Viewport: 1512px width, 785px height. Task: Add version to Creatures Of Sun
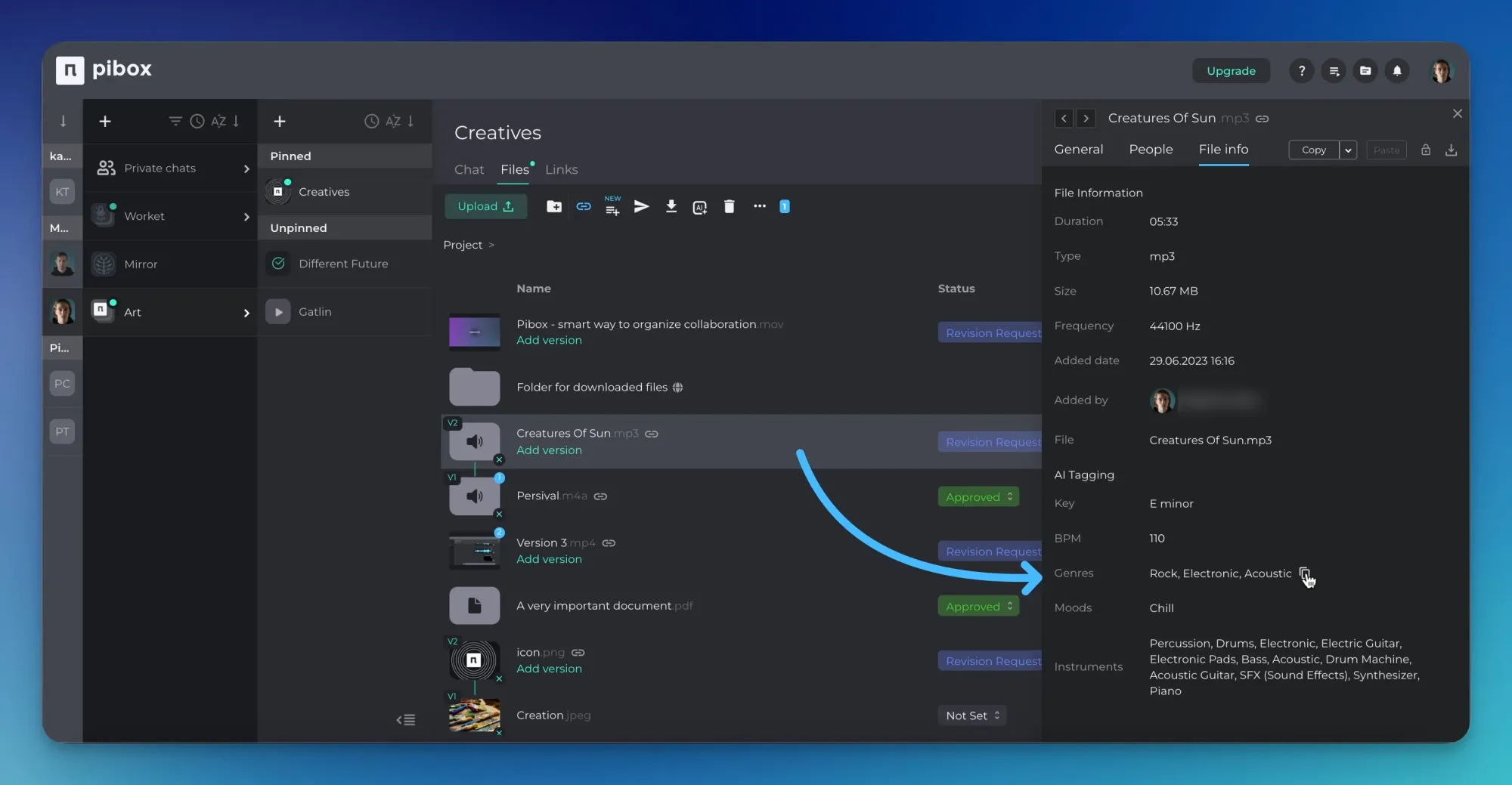[x=549, y=450]
